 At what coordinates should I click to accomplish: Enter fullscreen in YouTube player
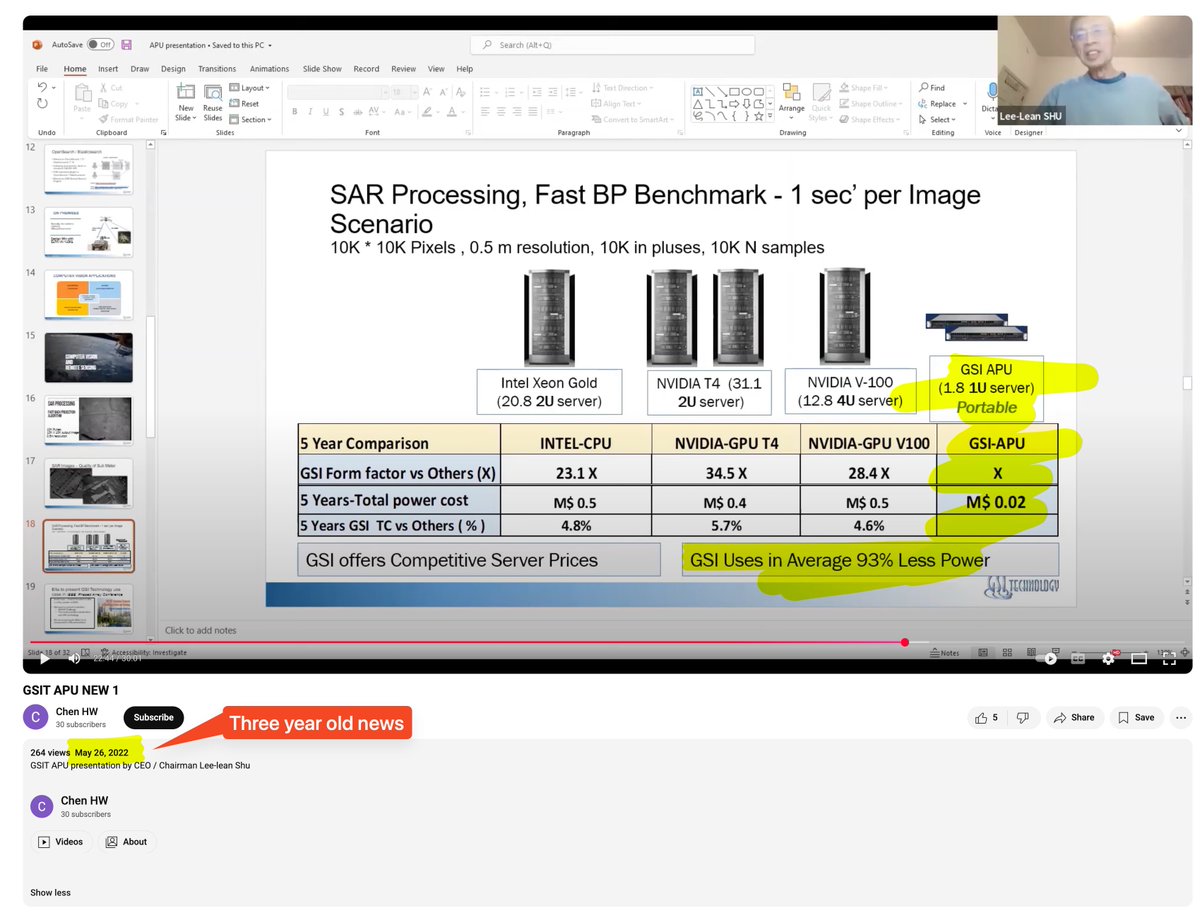(x=1170, y=659)
